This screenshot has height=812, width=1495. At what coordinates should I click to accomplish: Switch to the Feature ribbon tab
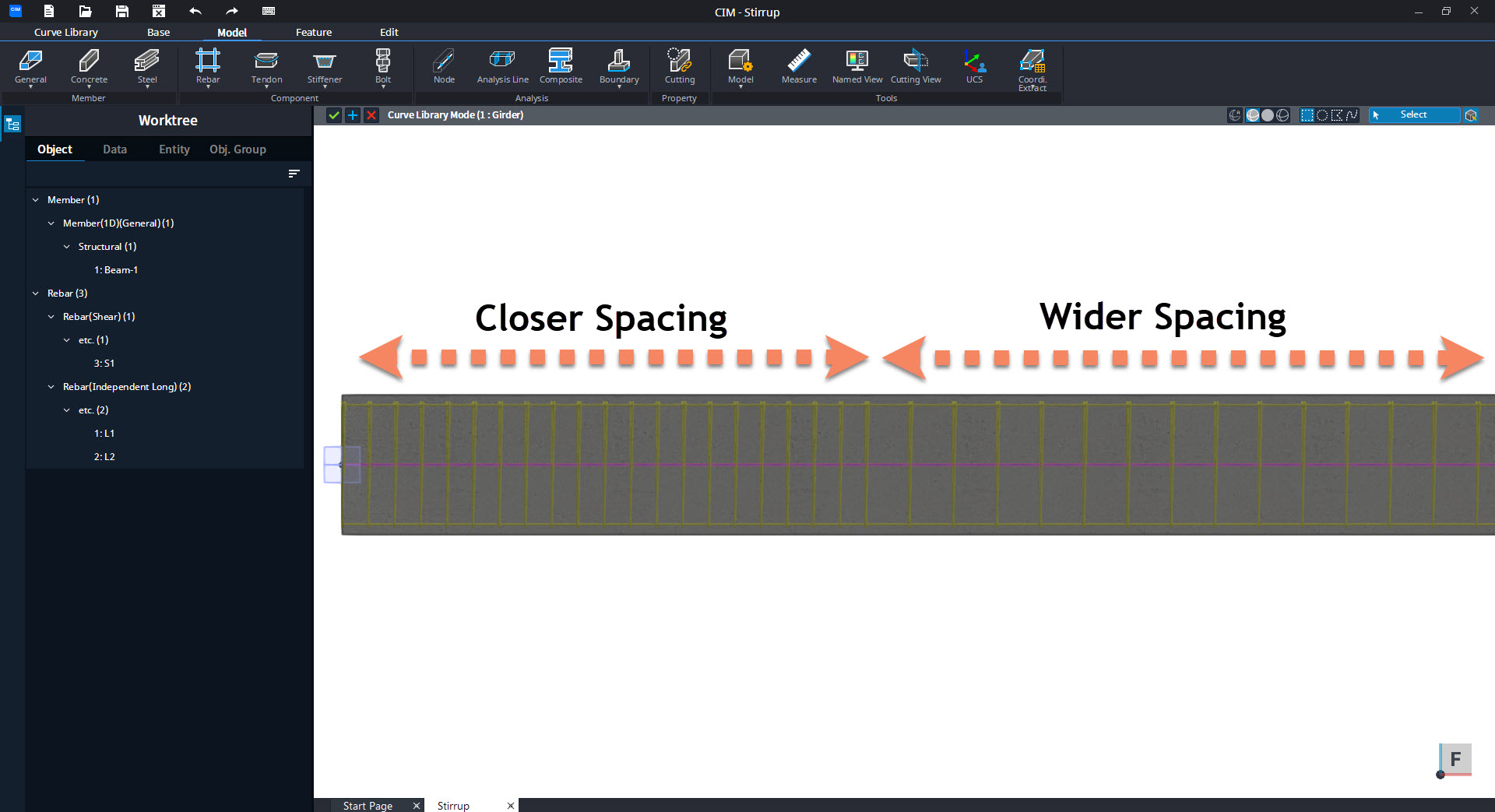click(314, 32)
